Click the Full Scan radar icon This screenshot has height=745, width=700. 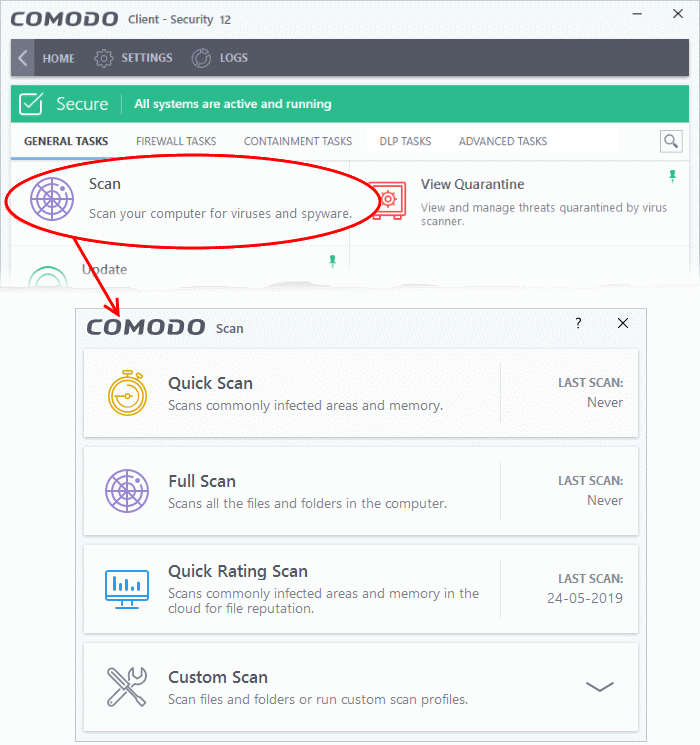click(x=127, y=491)
